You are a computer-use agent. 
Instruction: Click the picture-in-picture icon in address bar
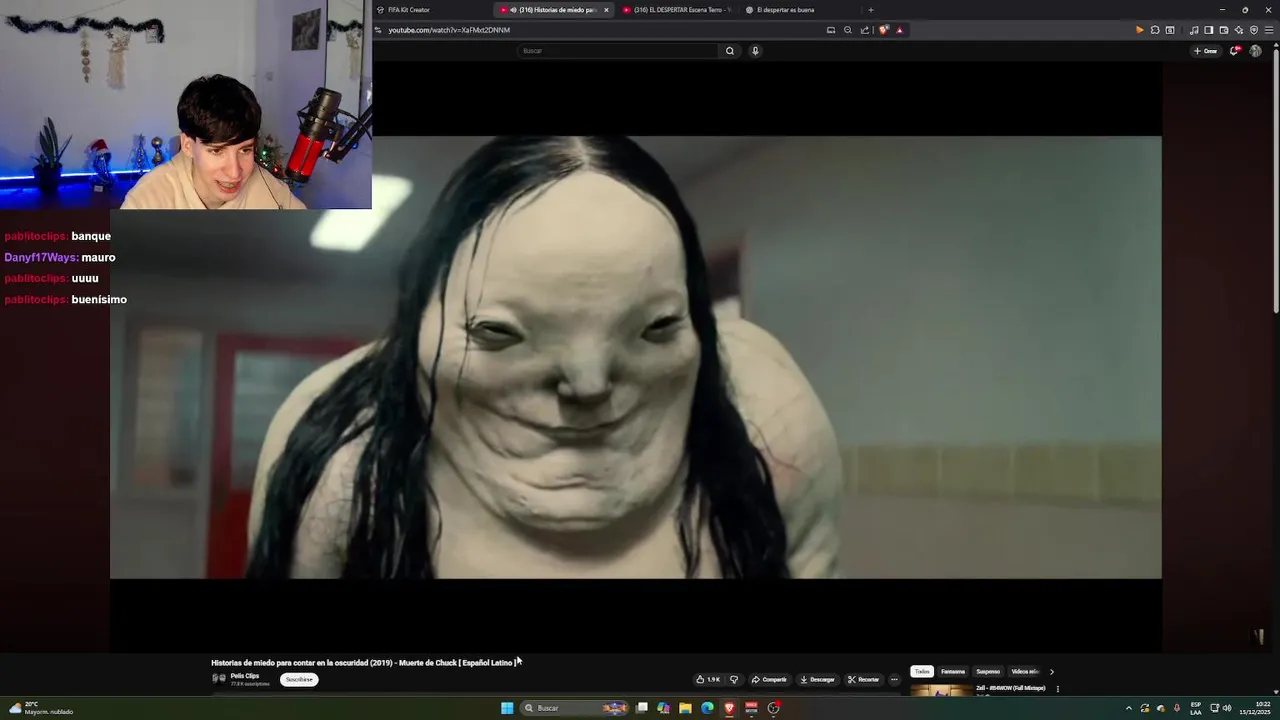pyautogui.click(x=831, y=30)
